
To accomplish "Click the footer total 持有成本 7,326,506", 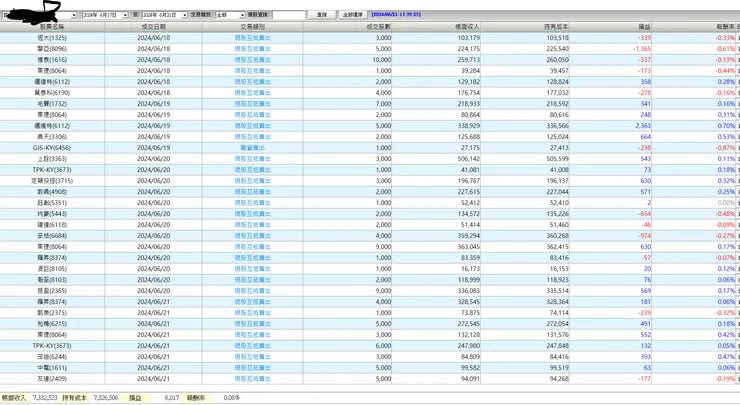I will point(106,398).
